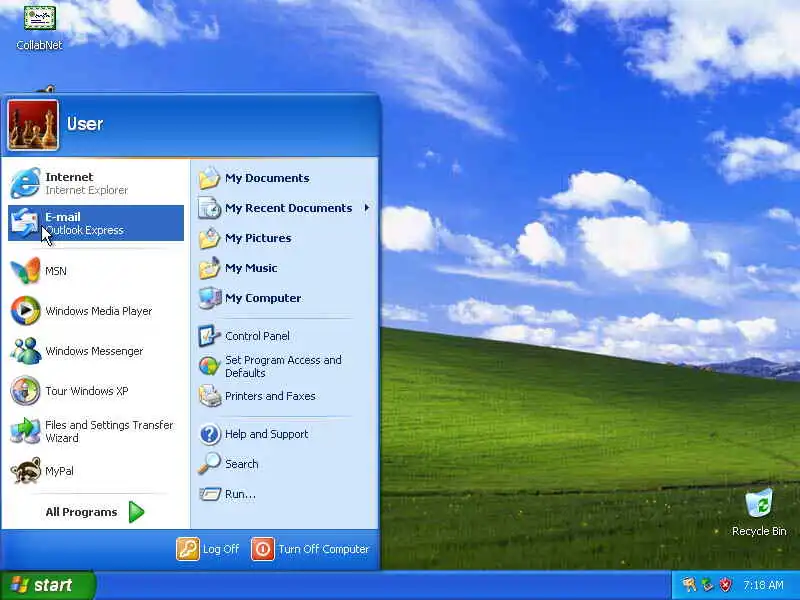This screenshot has height=600, width=800.
Task: Click Set Program Access and Defaults icon
Action: pos(209,366)
